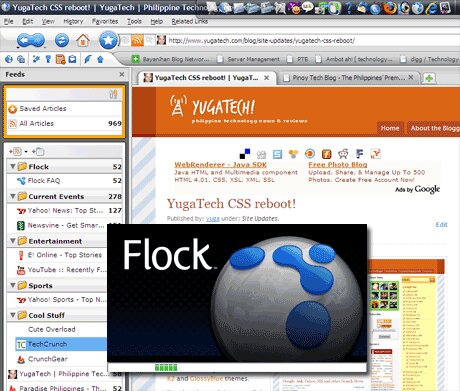Collapse the Current Events folder

[13, 196]
